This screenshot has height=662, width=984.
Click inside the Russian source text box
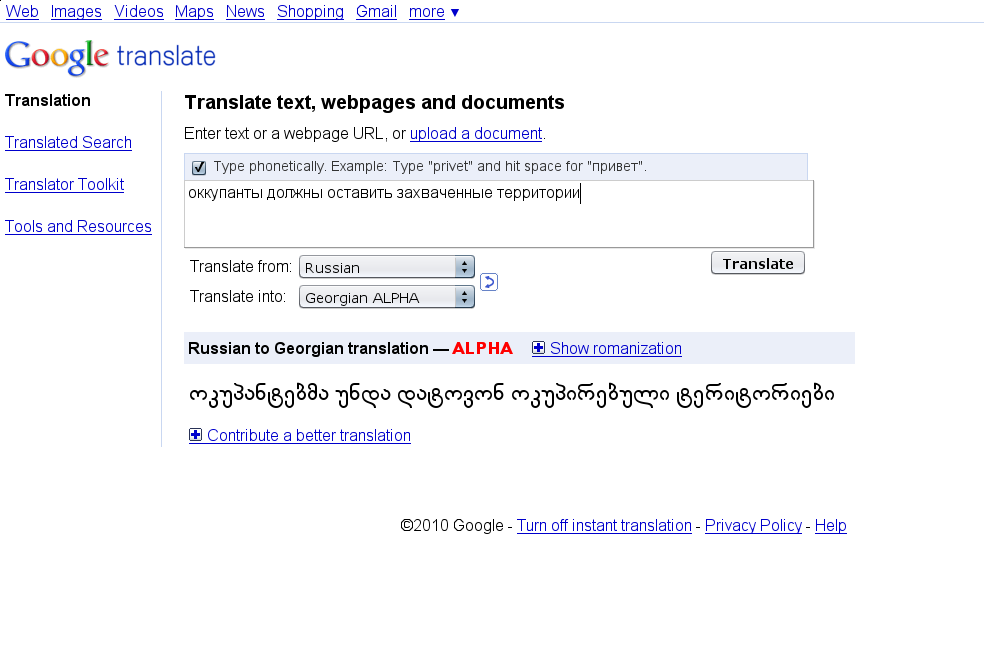coord(499,214)
